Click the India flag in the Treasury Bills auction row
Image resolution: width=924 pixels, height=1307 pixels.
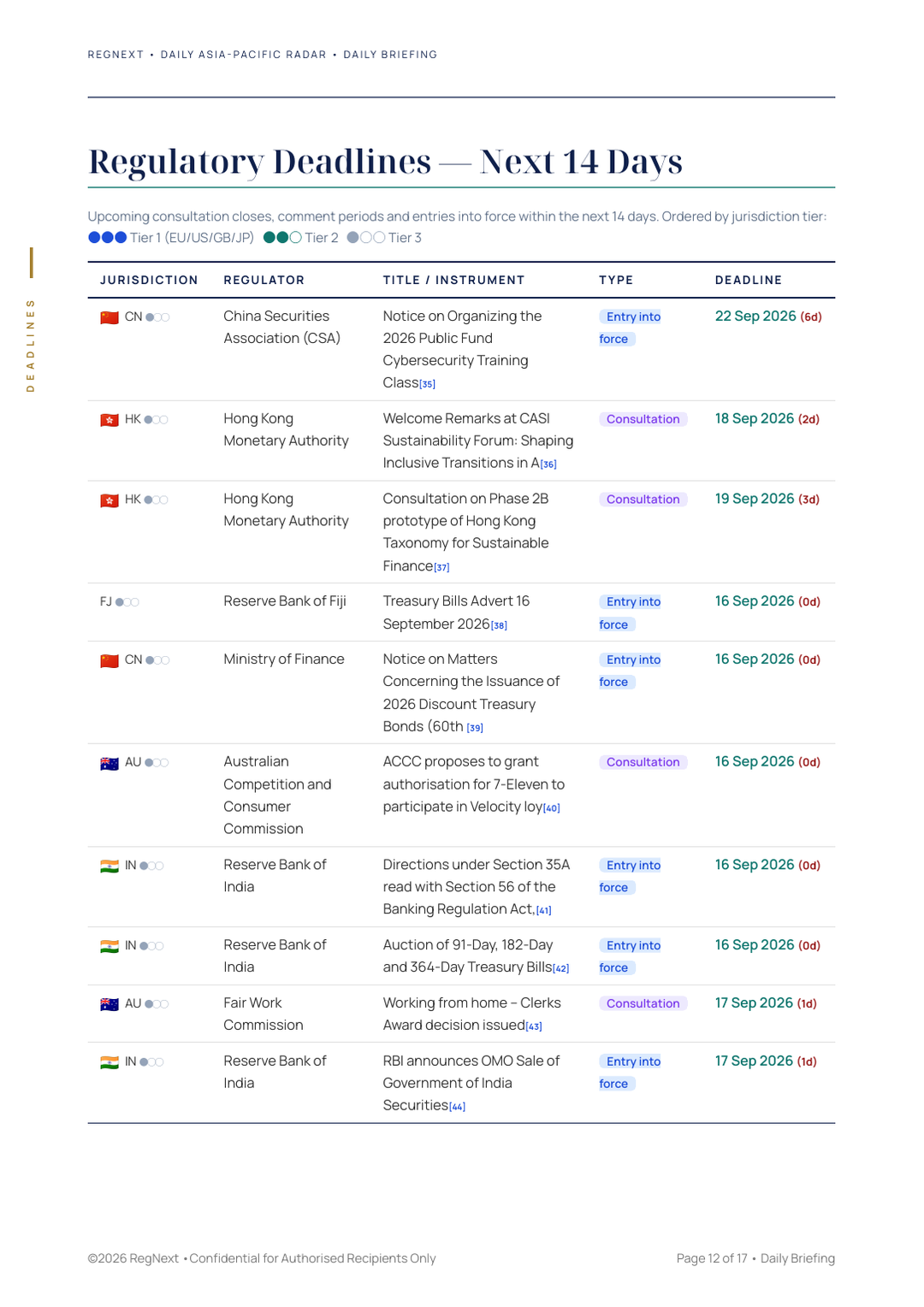110,946
